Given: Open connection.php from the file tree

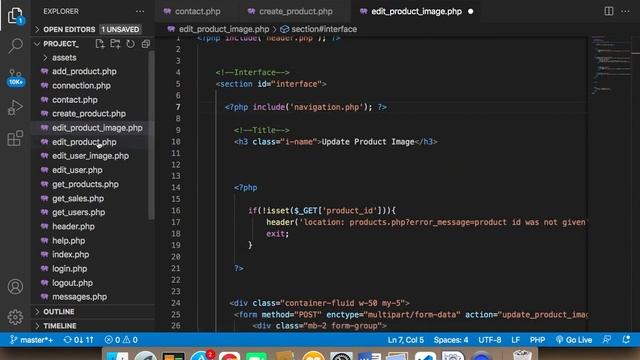Looking at the screenshot, I should pos(81,86).
